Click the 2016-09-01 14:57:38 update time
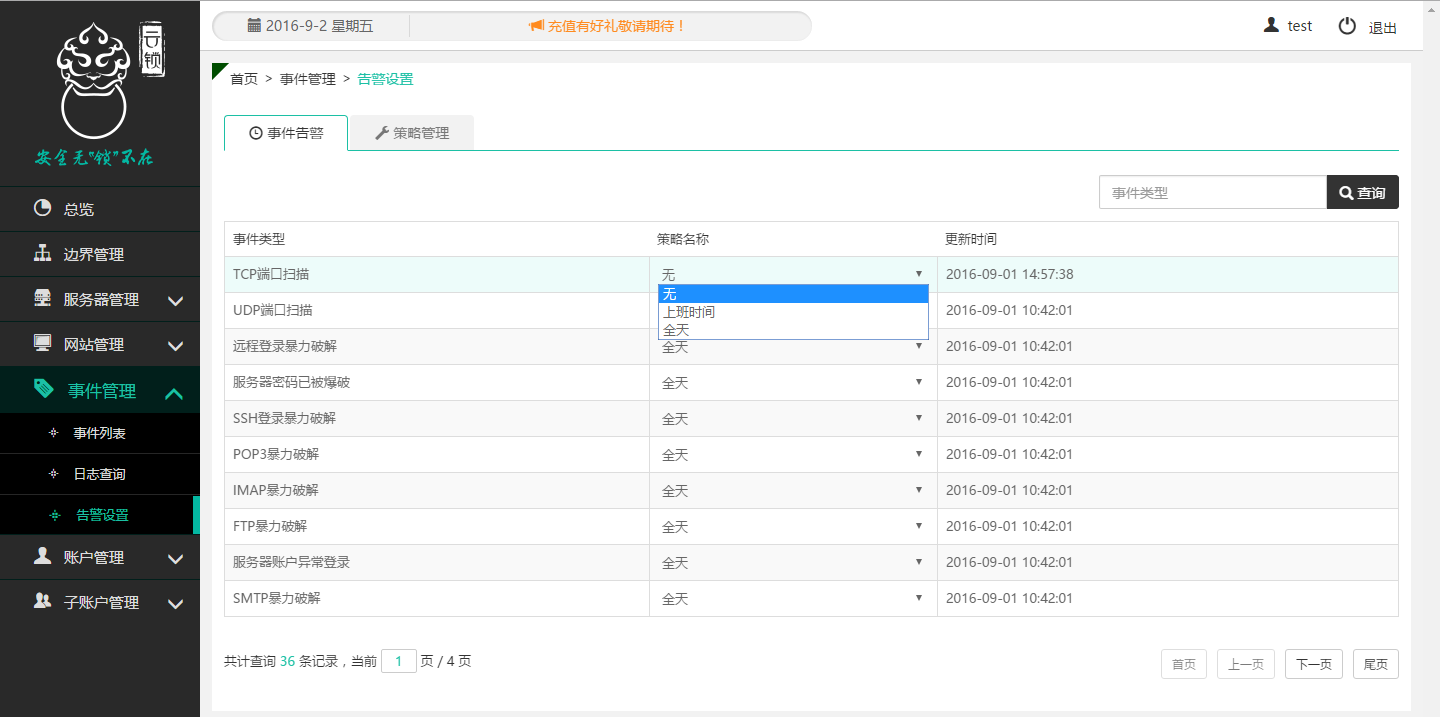Image resolution: width=1440 pixels, height=717 pixels. click(1010, 274)
